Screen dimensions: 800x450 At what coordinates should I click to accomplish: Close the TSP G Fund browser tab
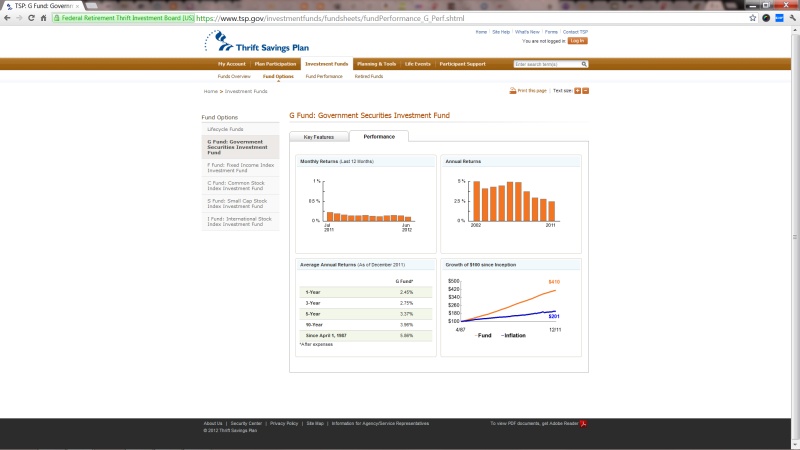coord(78,6)
